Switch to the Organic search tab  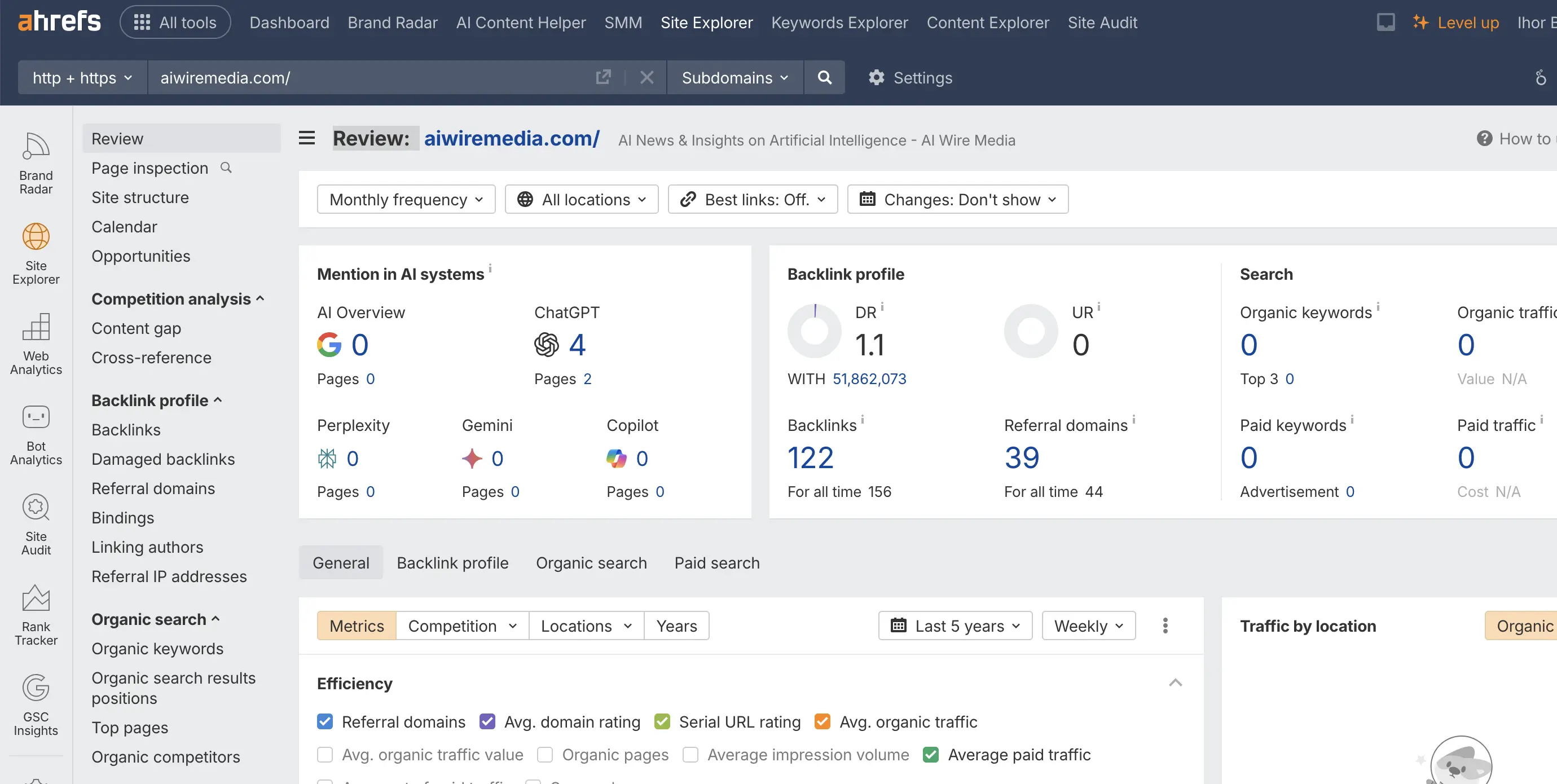(591, 562)
